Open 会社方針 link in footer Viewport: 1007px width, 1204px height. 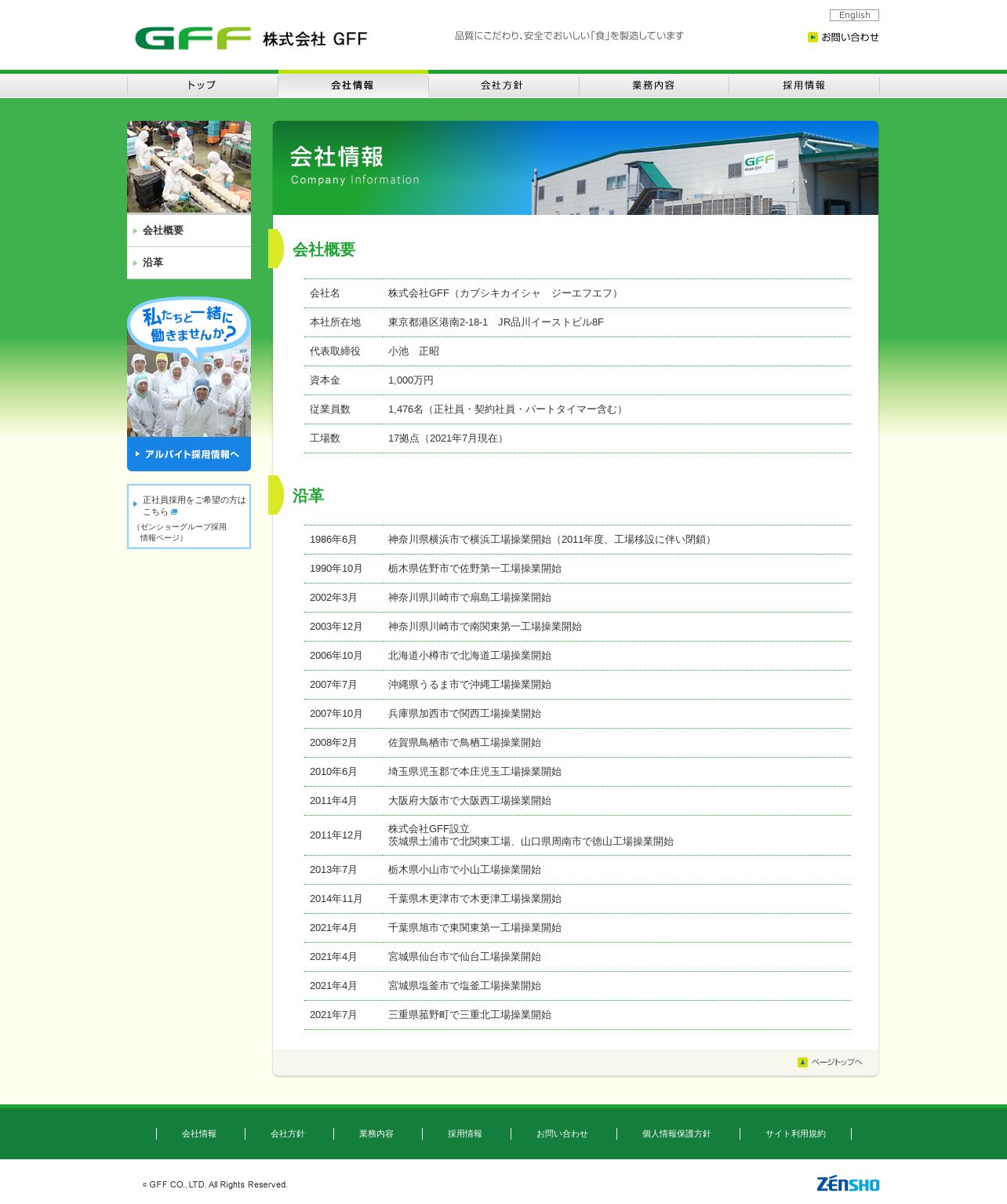(x=288, y=1133)
